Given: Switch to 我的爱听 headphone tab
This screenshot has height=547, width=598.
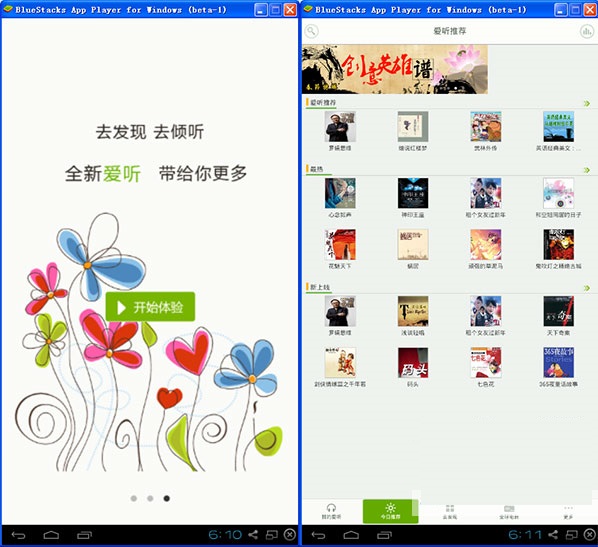Looking at the screenshot, I should click(331, 511).
